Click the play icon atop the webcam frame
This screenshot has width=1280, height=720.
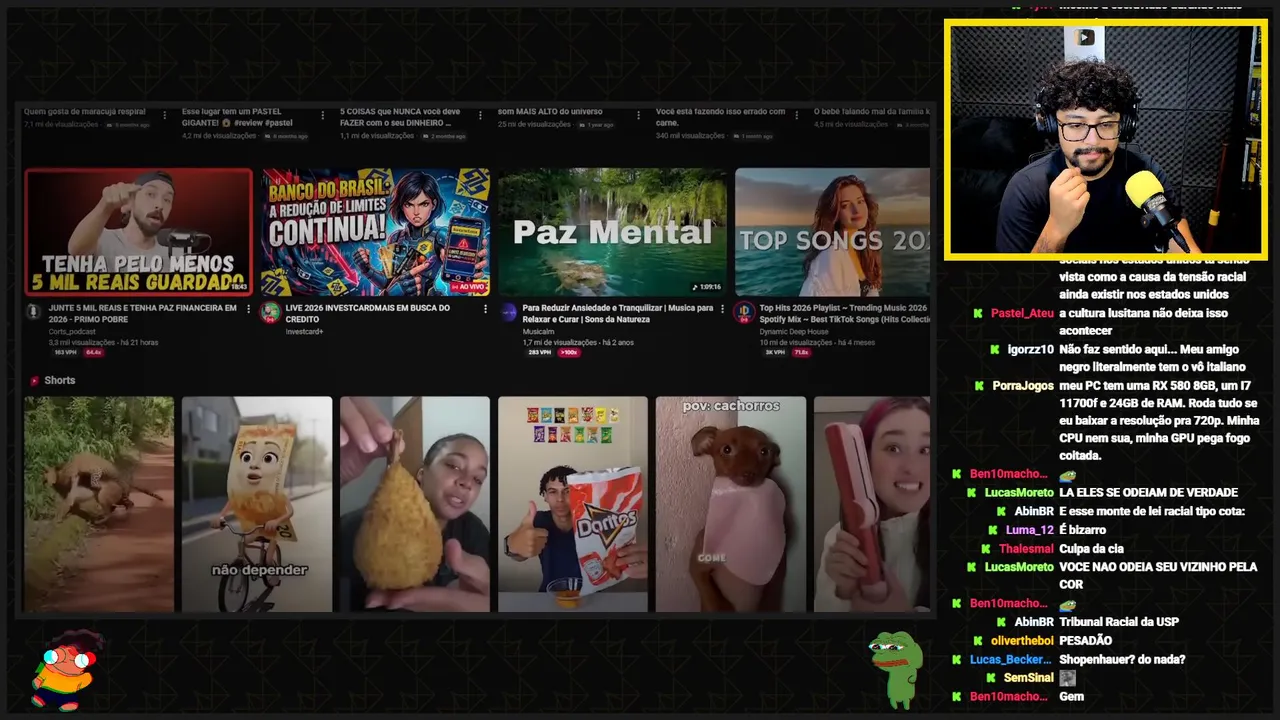click(1085, 38)
